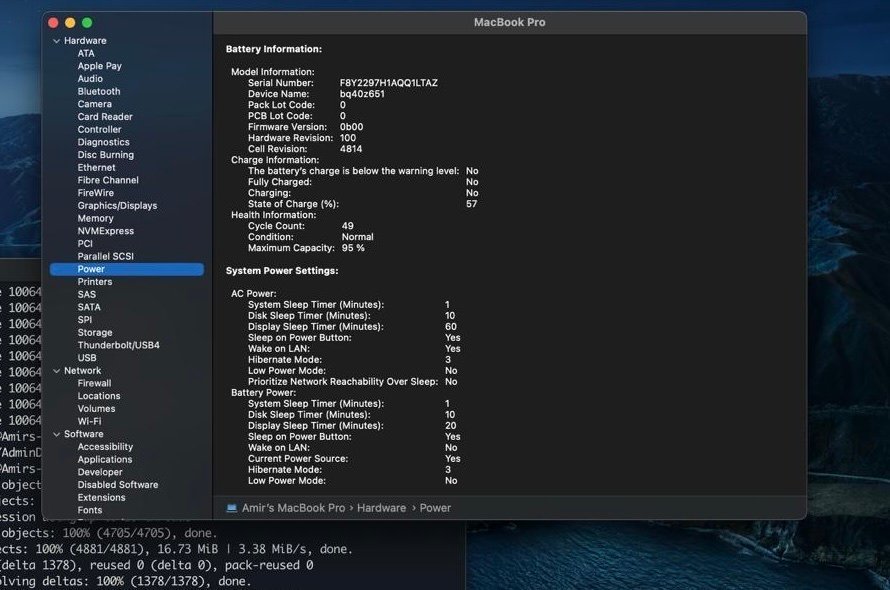Viewport: 890px width, 590px height.
Task: Click the yellow minimize window button
Action: click(x=70, y=22)
